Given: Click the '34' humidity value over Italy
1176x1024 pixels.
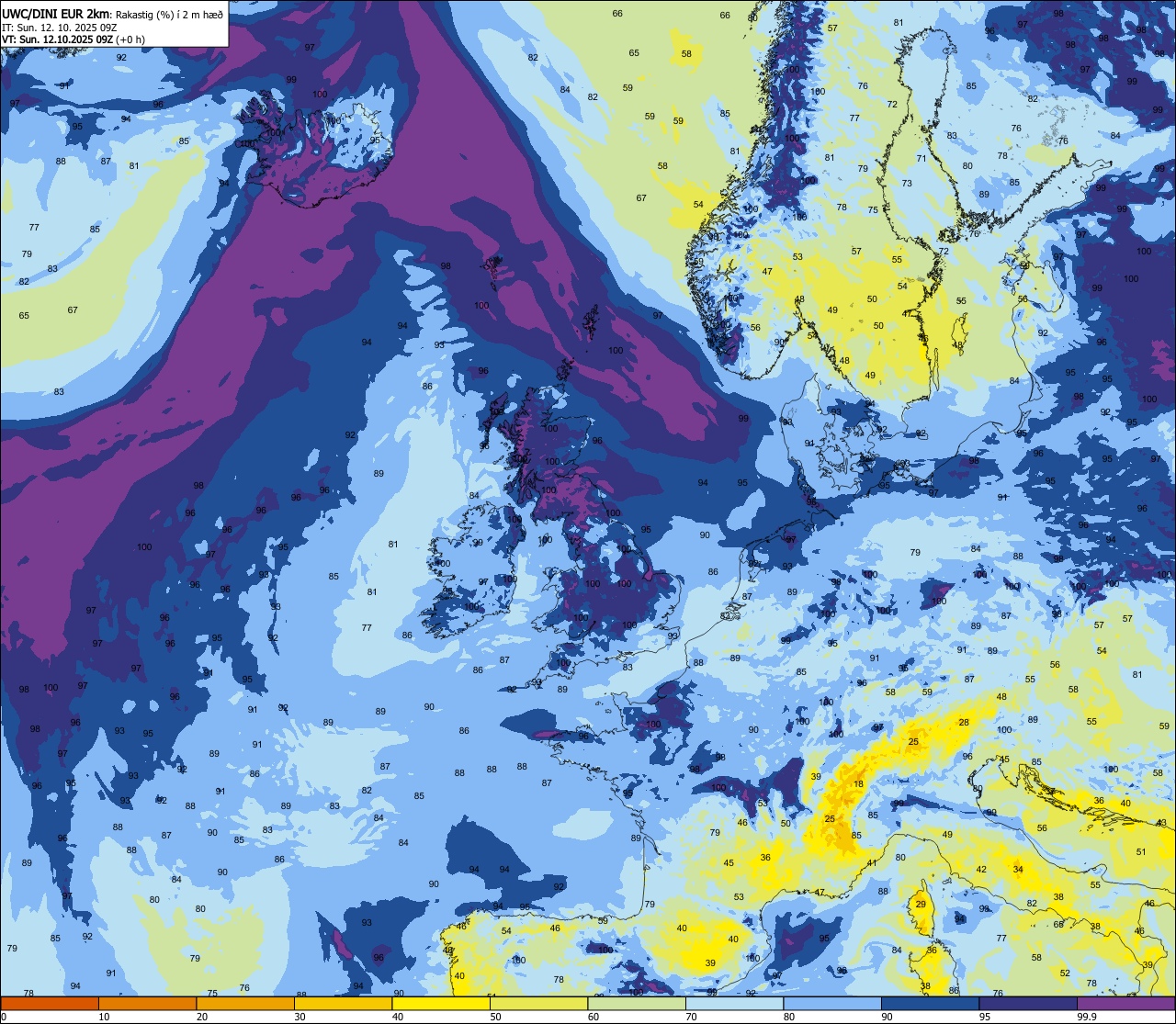Looking at the screenshot, I should click(x=1018, y=869).
